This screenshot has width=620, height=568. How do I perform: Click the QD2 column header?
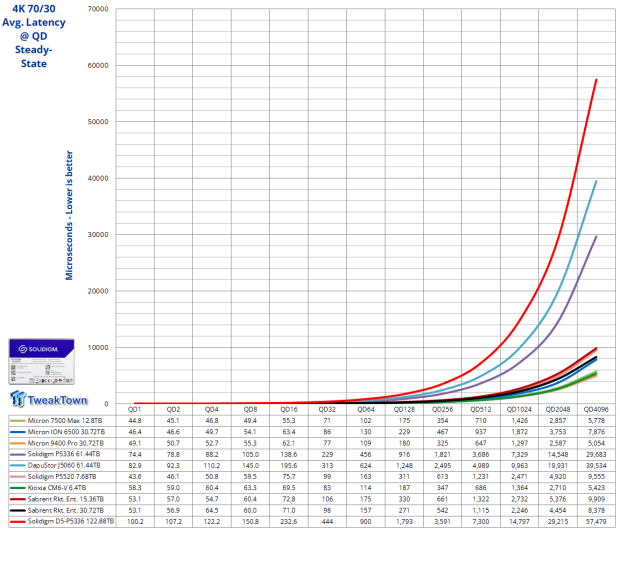pyautogui.click(x=173, y=409)
